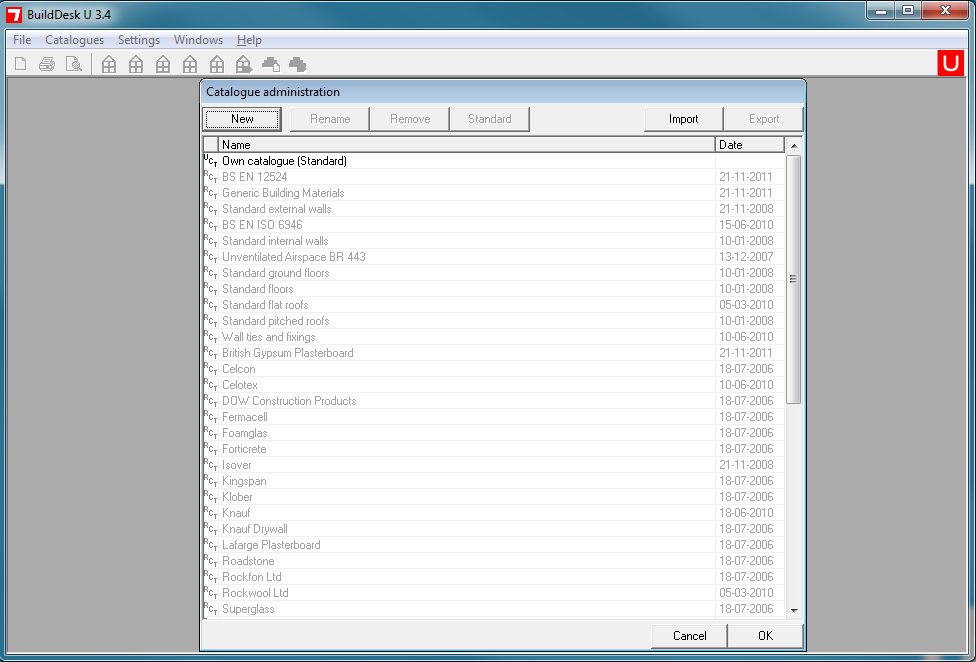976x662 pixels.
Task: Open the Help menu
Action: click(x=249, y=40)
